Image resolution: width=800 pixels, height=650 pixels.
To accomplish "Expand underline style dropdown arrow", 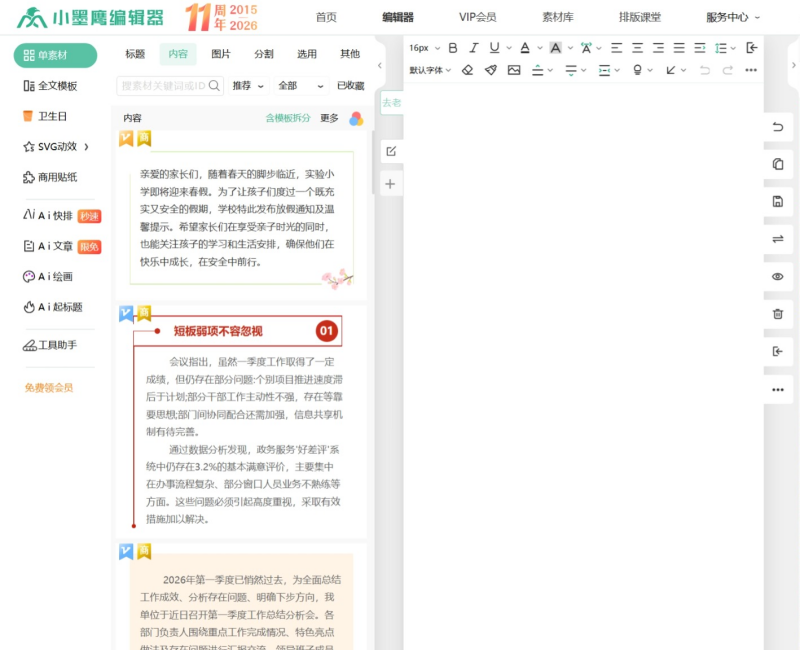I will 509,48.
